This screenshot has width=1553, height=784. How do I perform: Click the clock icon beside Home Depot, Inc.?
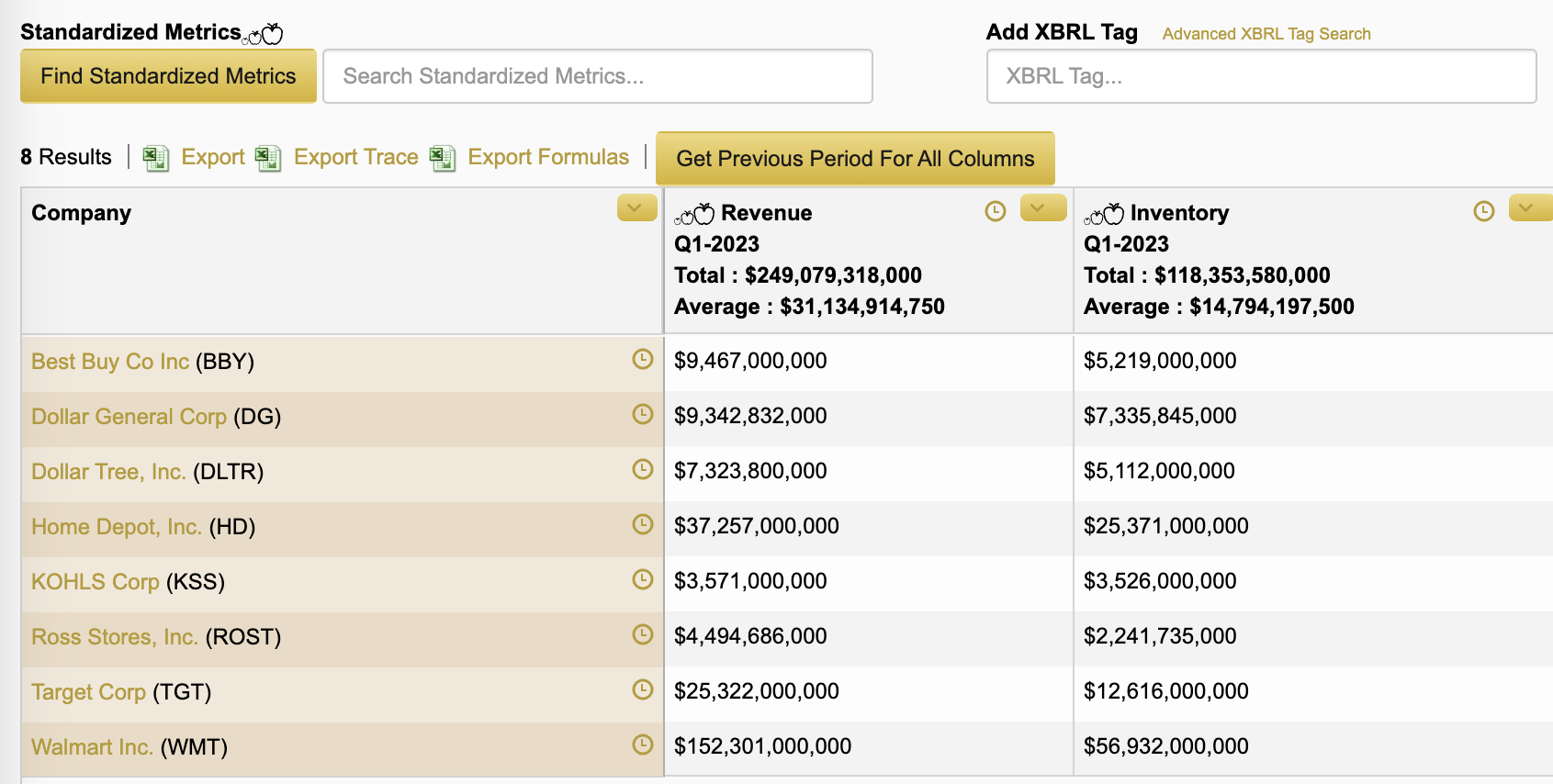(643, 524)
